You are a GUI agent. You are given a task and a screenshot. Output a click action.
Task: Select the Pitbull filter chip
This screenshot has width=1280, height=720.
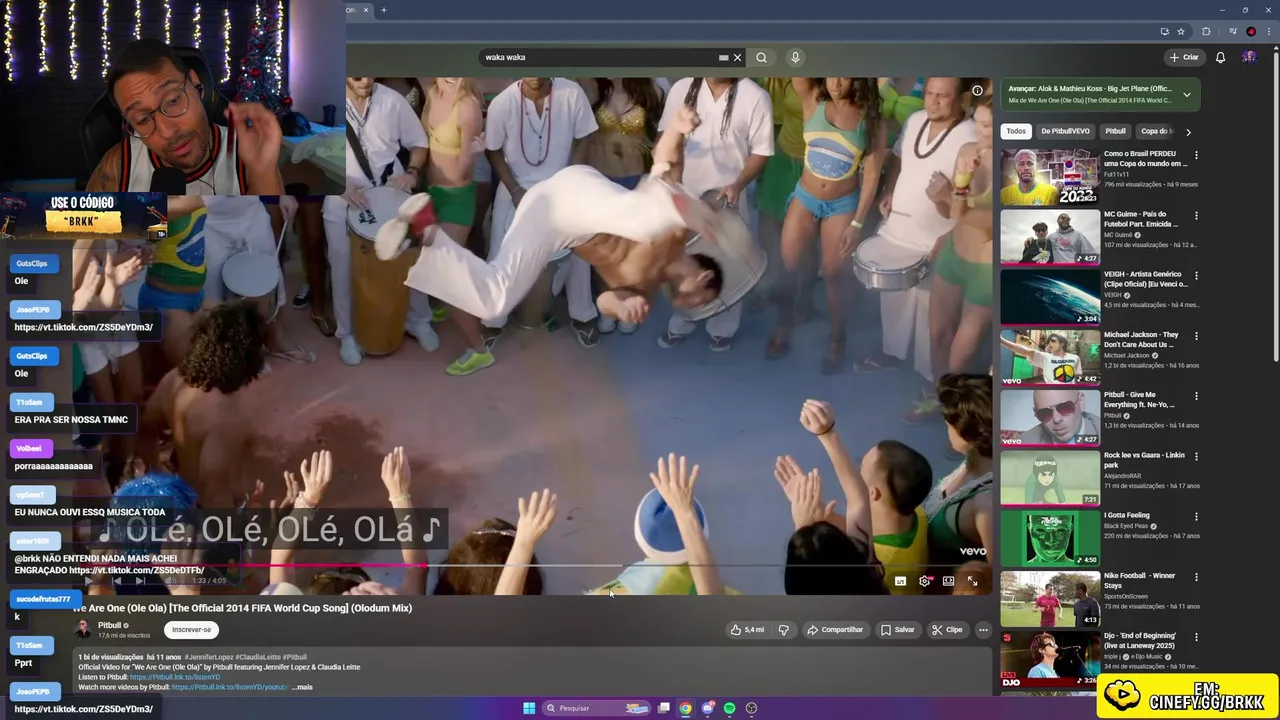pos(1115,131)
